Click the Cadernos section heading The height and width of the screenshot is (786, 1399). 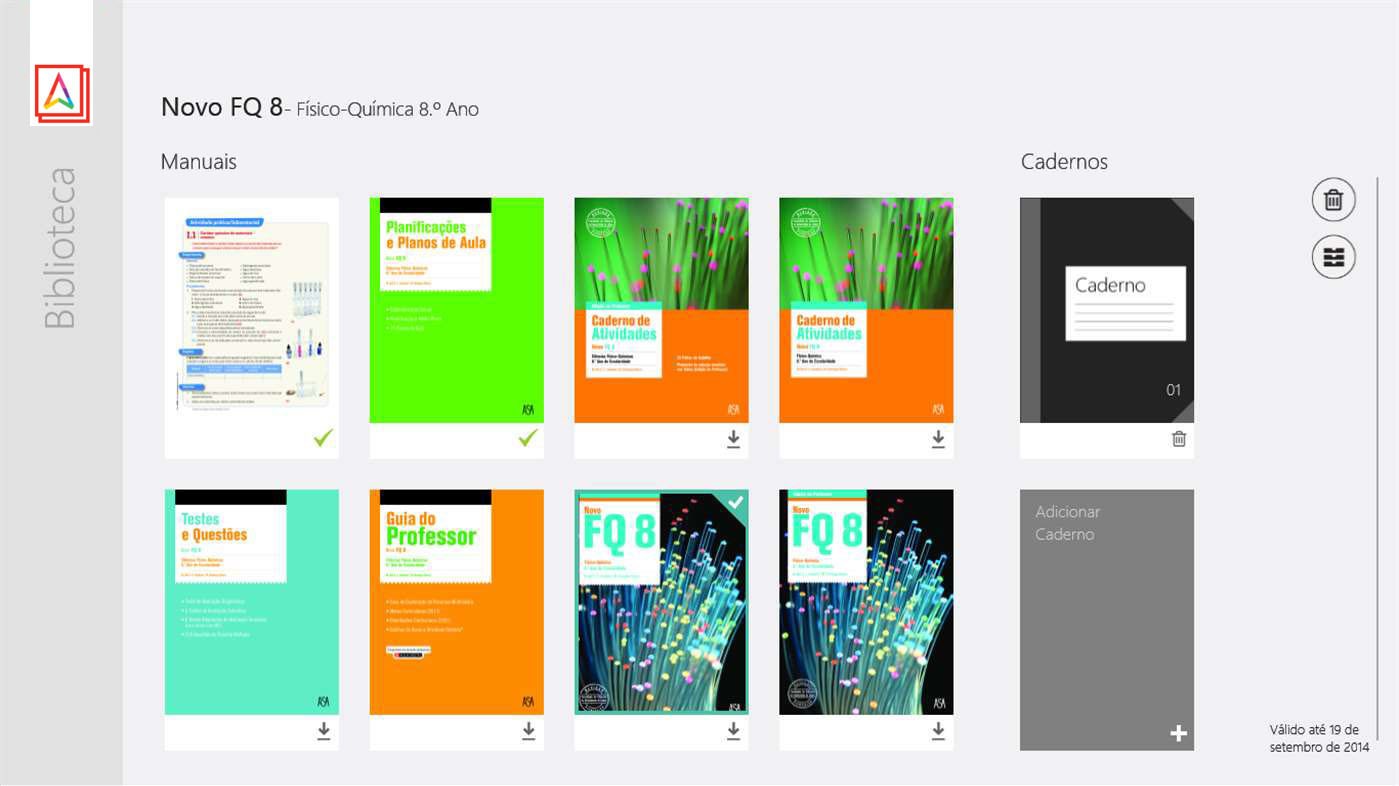(1064, 162)
